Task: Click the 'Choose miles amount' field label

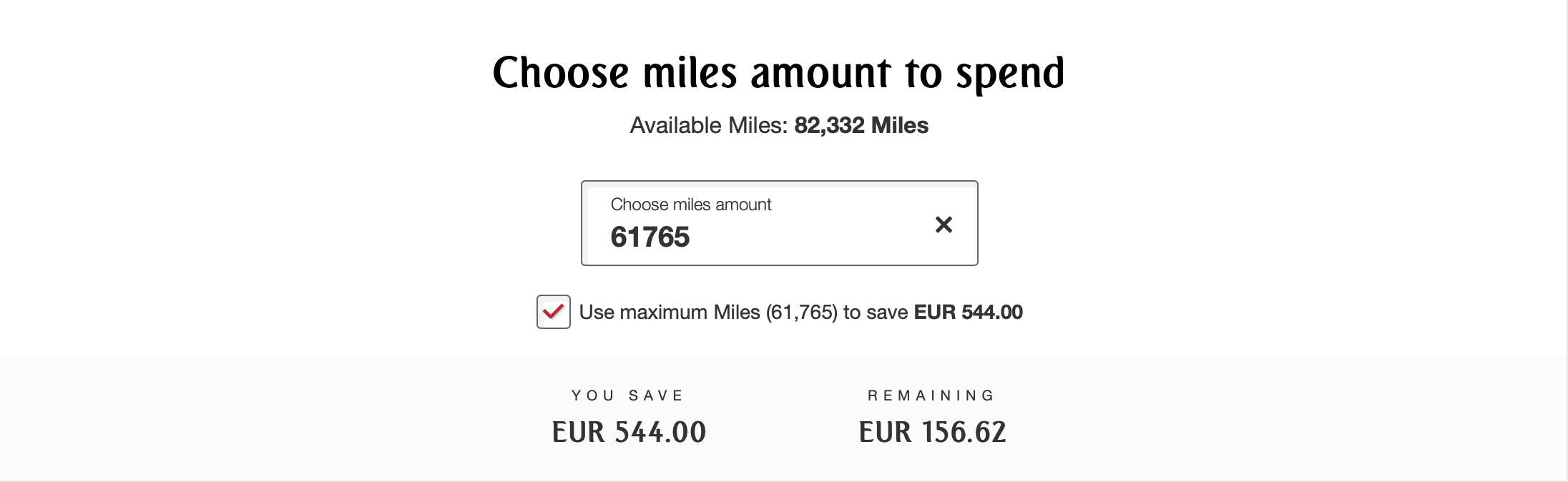Action: pyautogui.click(x=691, y=205)
